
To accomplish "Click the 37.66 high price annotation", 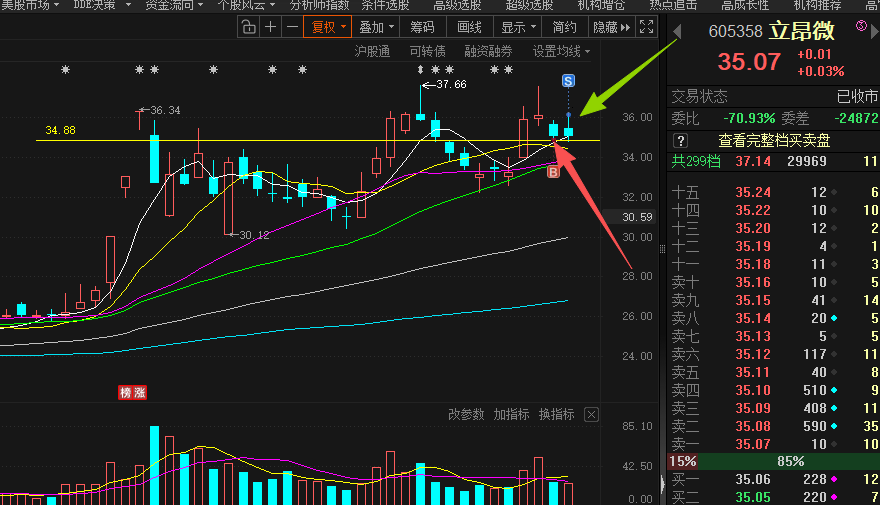I will 451,84.
